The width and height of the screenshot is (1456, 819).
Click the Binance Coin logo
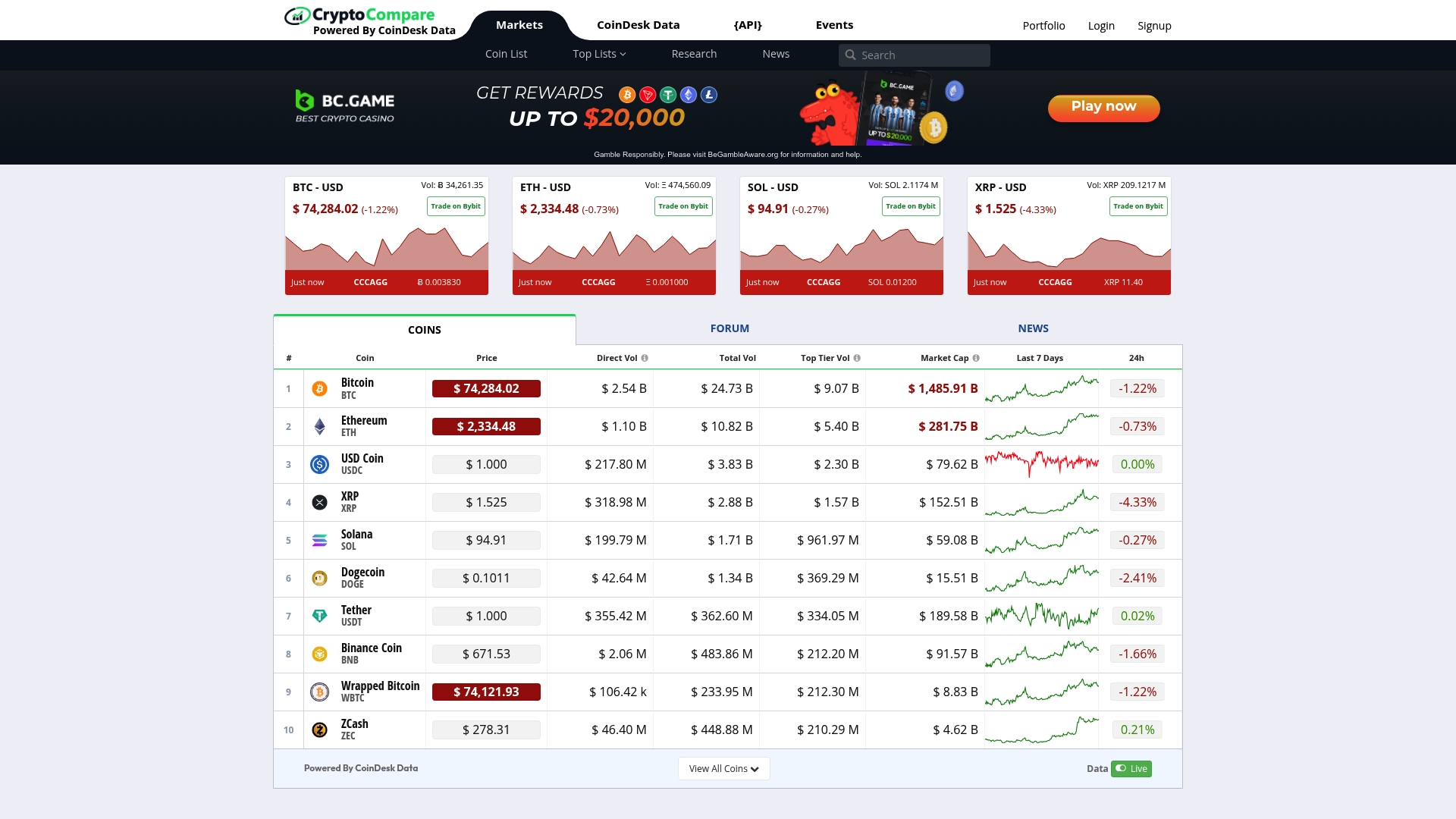click(320, 654)
